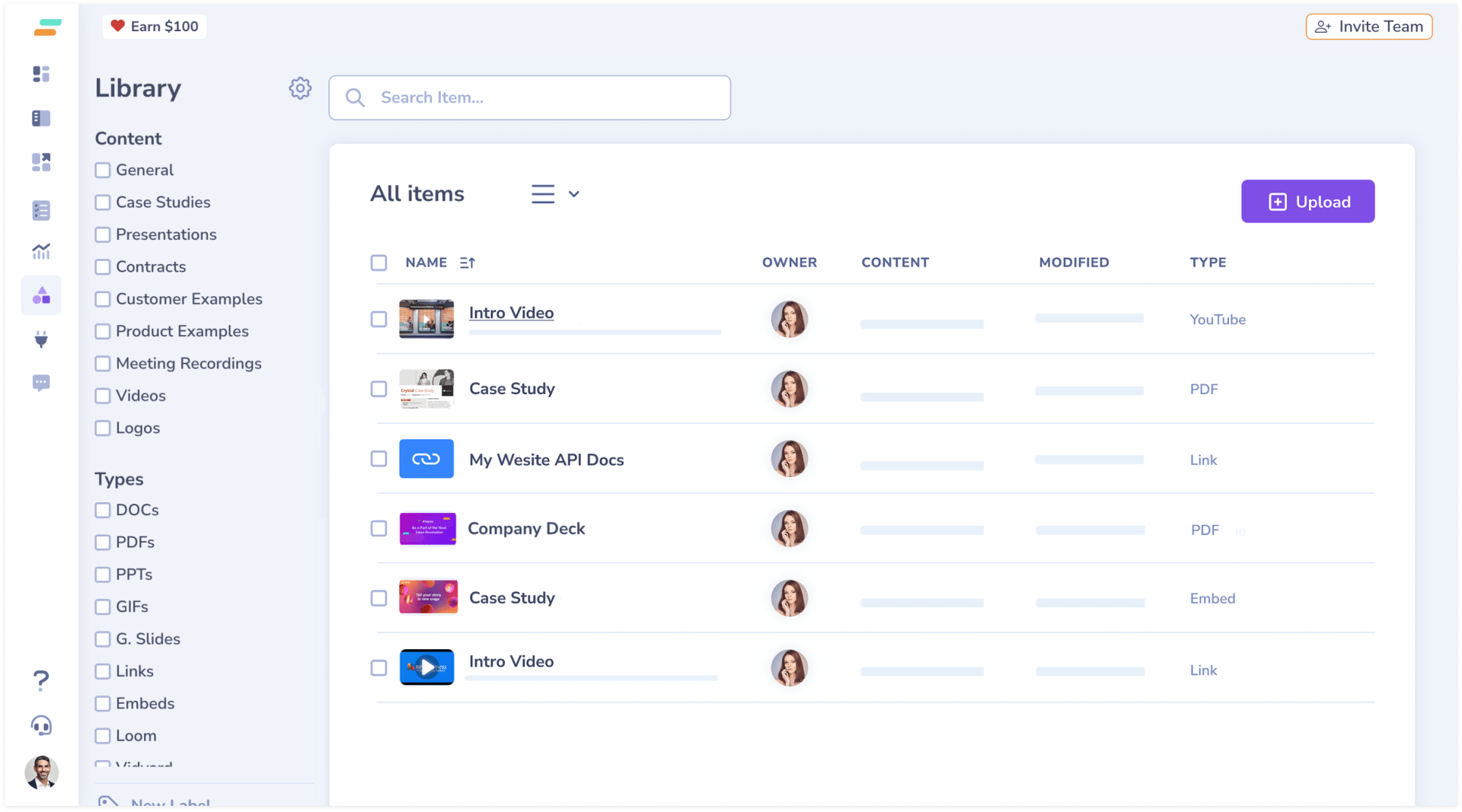Check the PDFs type filter

coord(103,543)
